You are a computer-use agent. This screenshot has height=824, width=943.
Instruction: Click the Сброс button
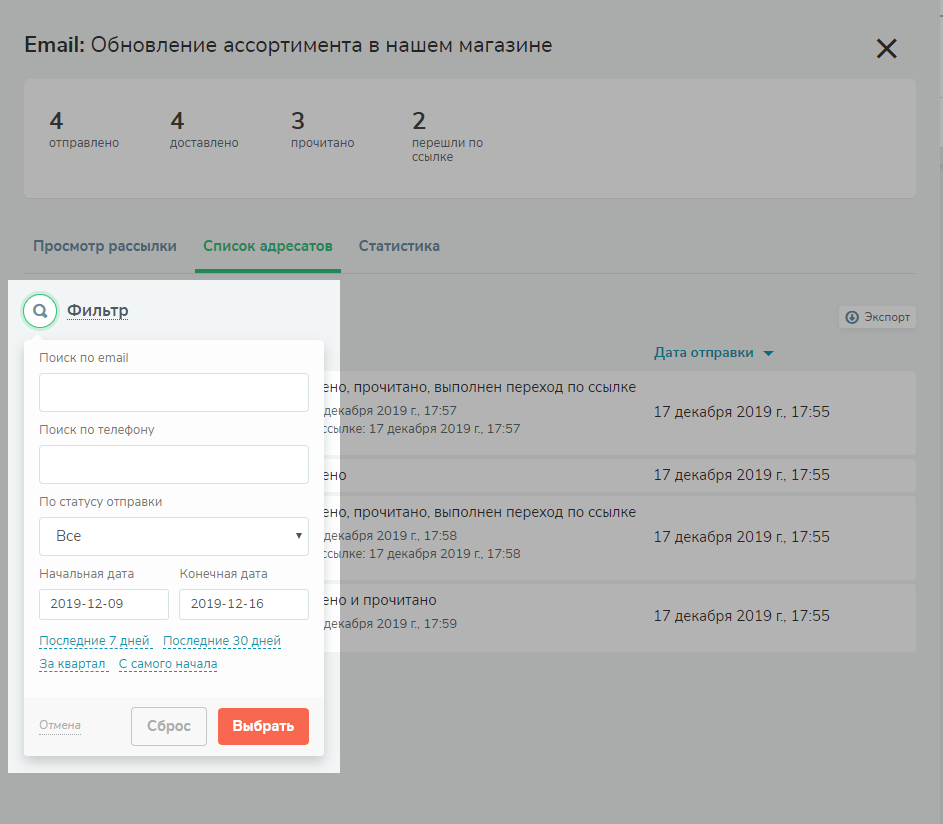tap(169, 726)
